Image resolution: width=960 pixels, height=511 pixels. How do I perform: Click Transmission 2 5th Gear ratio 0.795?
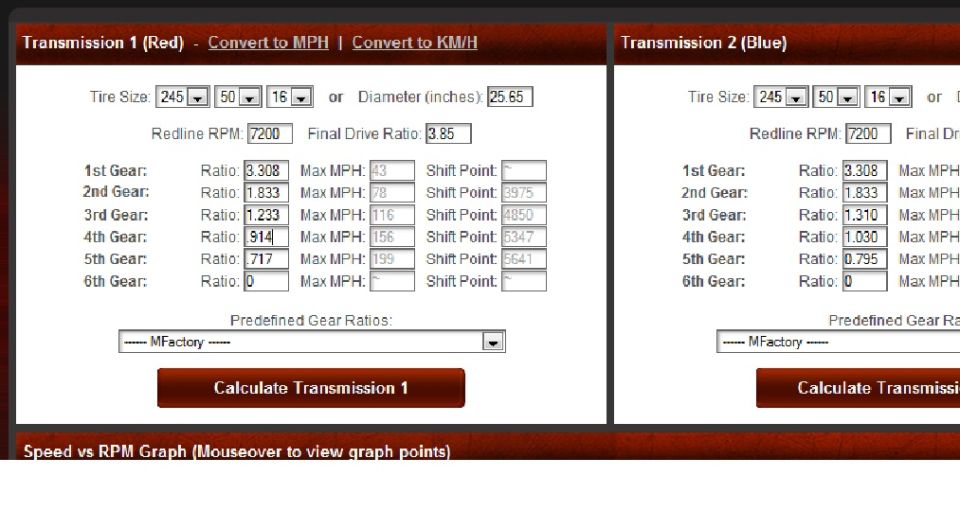[864, 259]
